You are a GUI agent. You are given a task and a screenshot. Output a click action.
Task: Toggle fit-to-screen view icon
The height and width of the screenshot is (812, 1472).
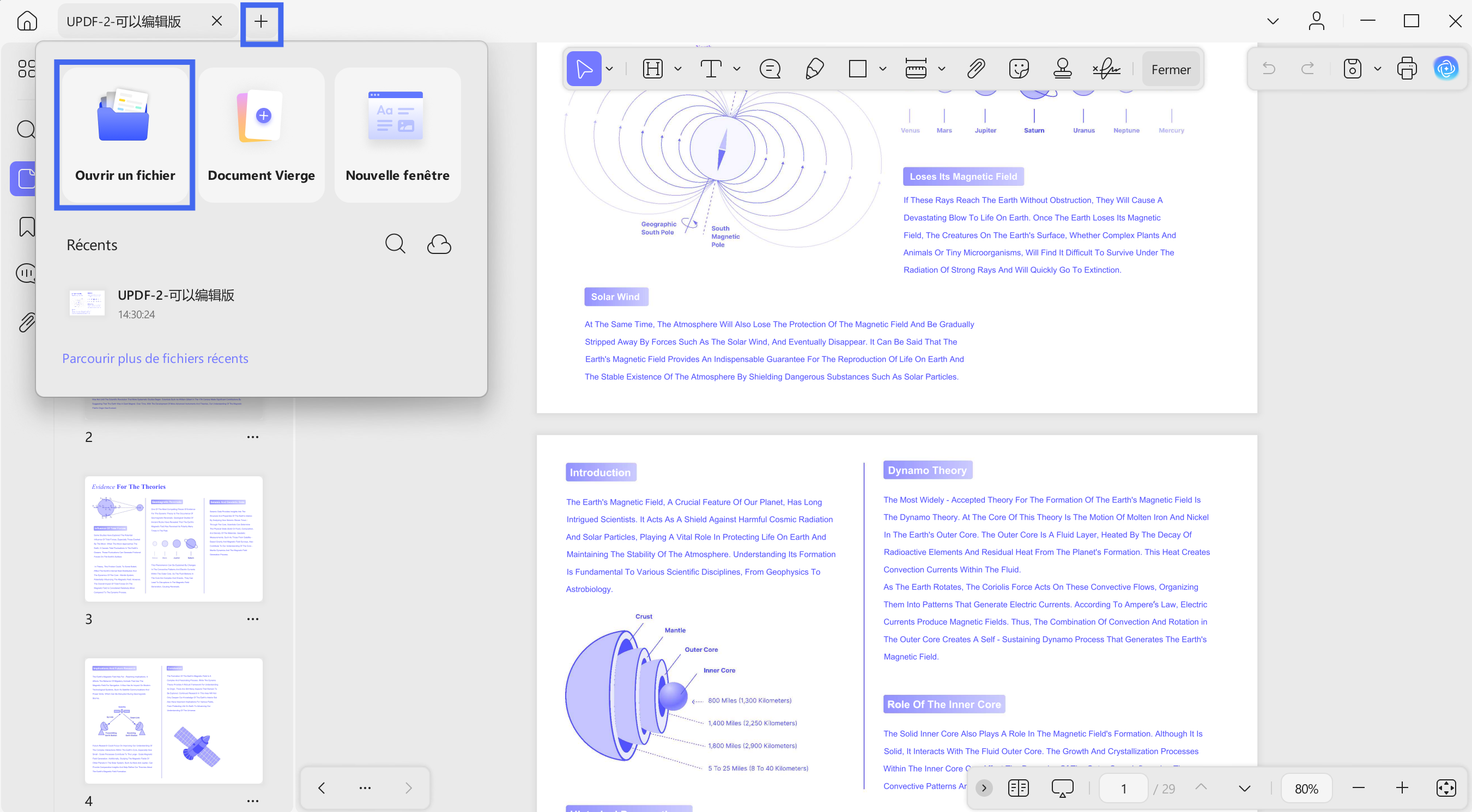[x=1446, y=788]
